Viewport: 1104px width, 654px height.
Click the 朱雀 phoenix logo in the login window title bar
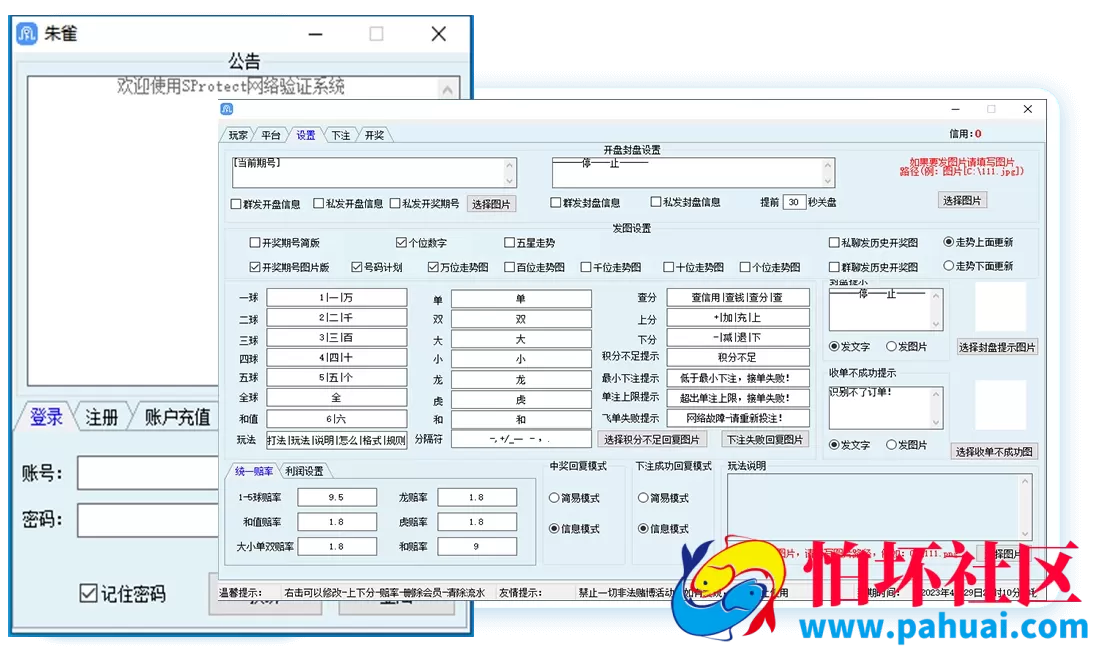(x=25, y=32)
